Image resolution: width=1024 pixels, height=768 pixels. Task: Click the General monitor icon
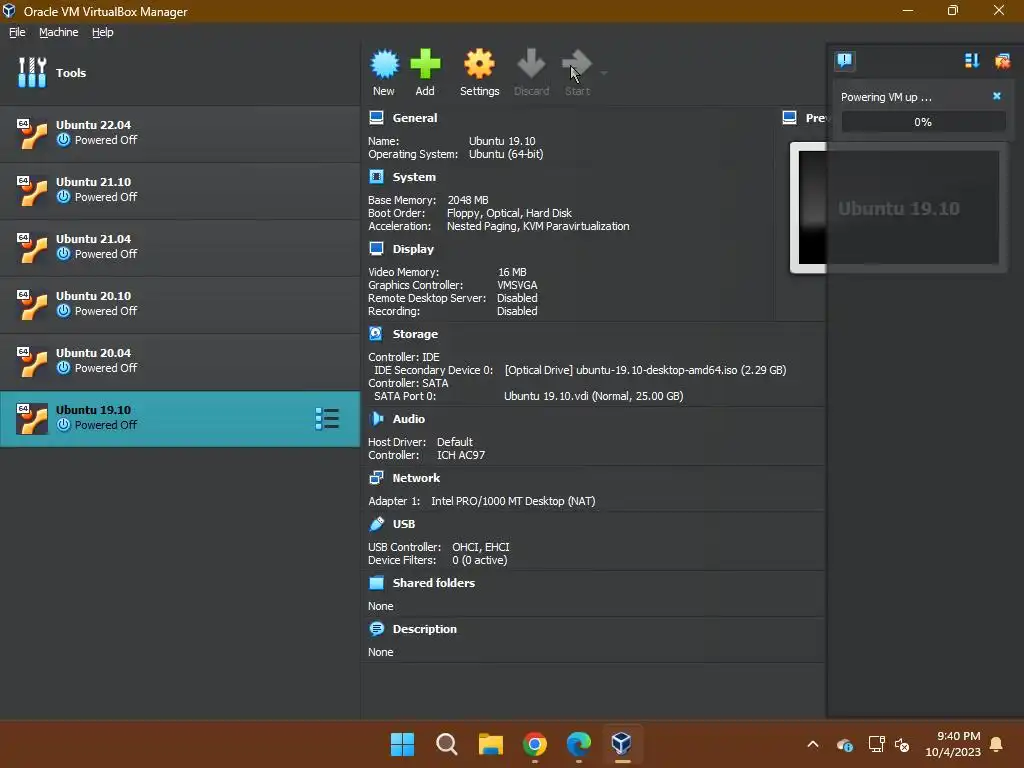point(376,118)
